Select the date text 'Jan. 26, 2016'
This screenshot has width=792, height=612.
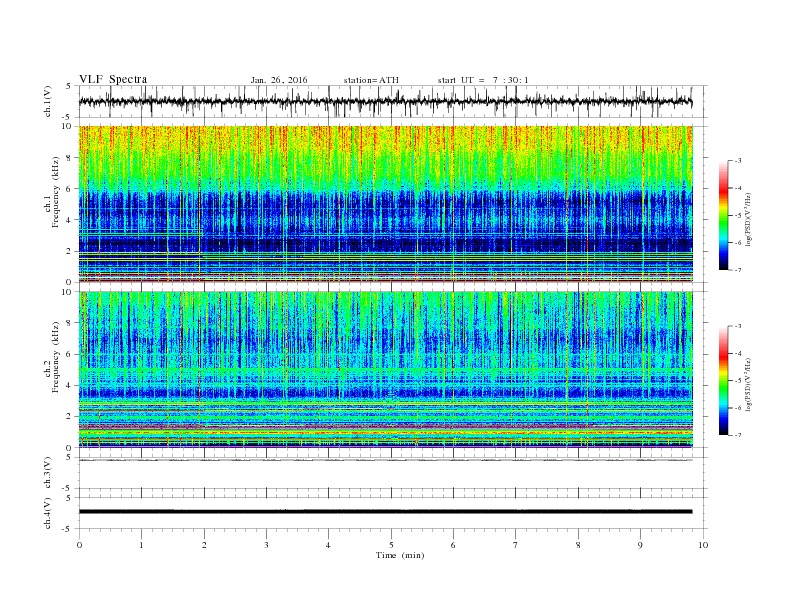click(279, 80)
